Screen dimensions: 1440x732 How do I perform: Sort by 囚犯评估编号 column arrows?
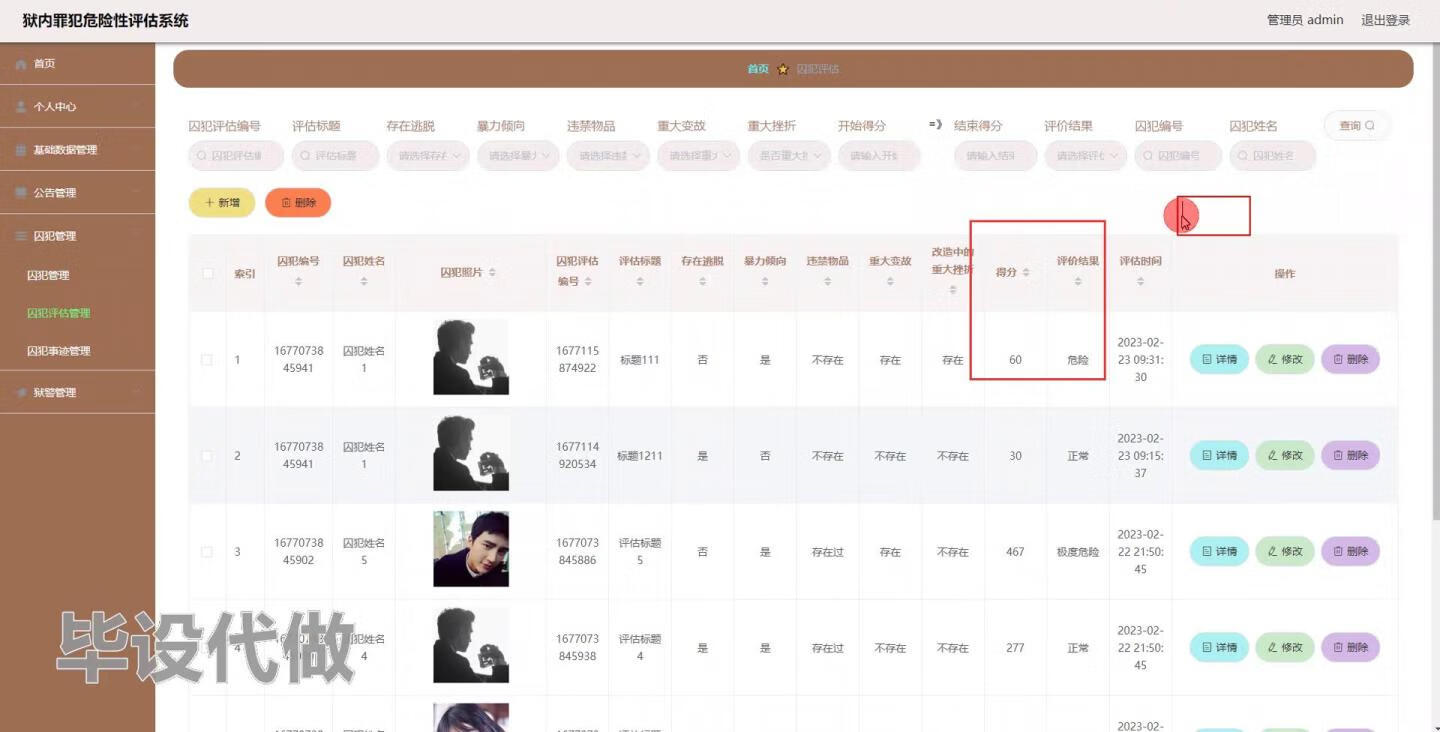tap(588, 282)
